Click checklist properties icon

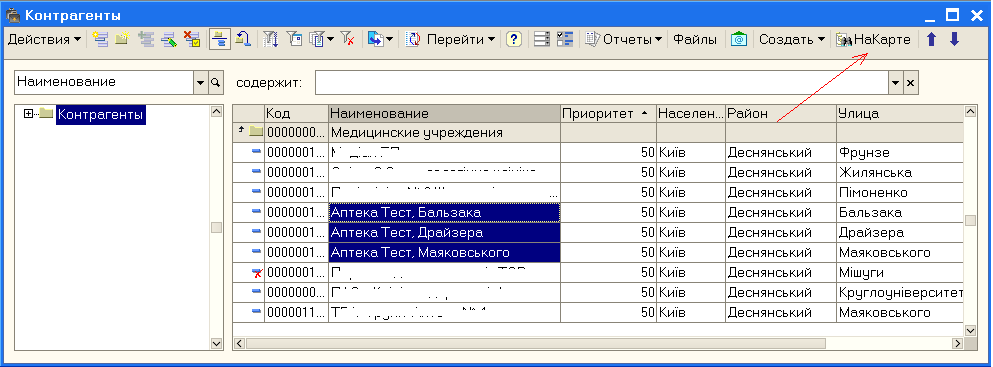point(565,39)
